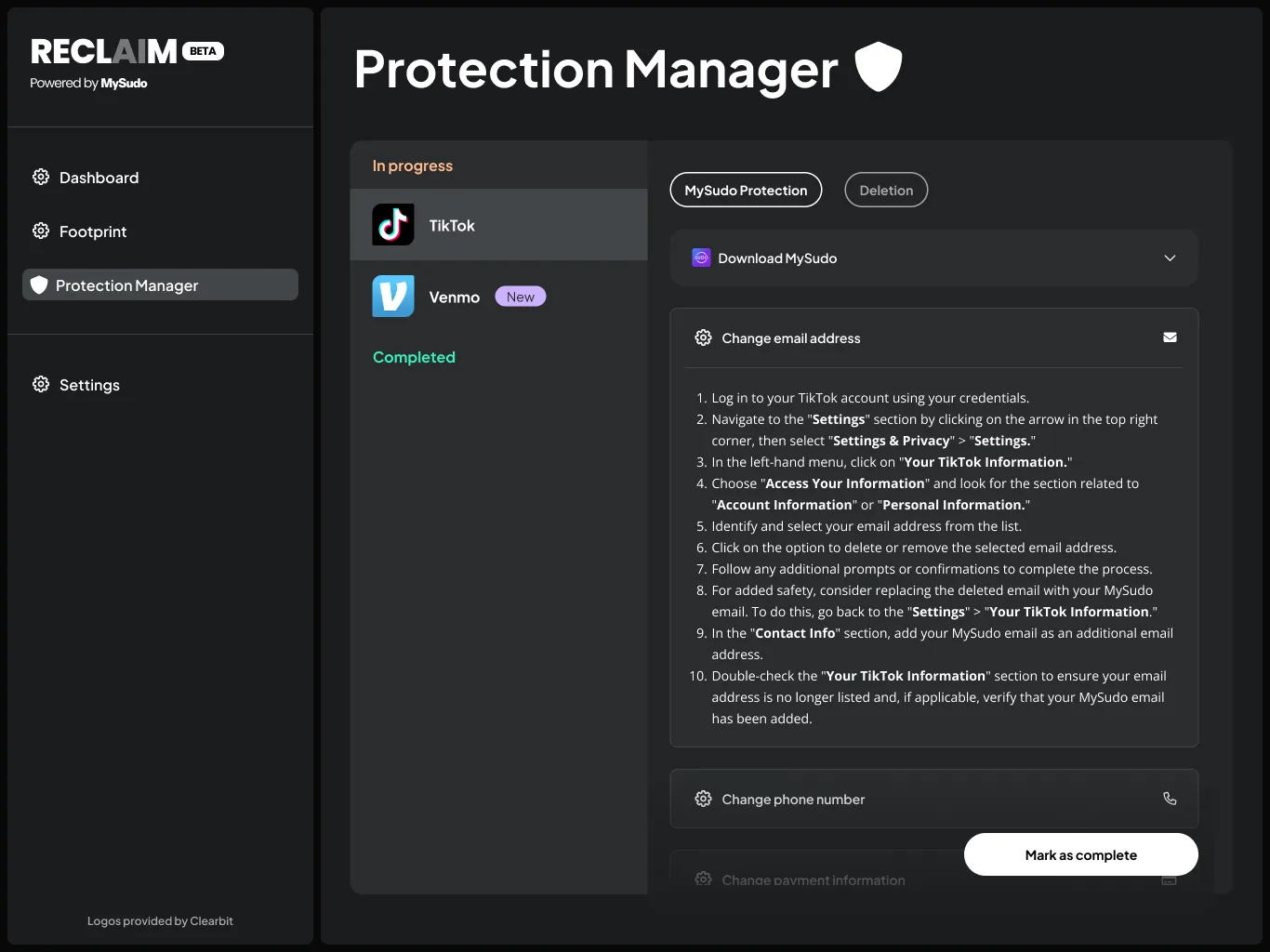Click the Logos provided by Clearbit link
The height and width of the screenshot is (952, 1270).
tap(160, 921)
